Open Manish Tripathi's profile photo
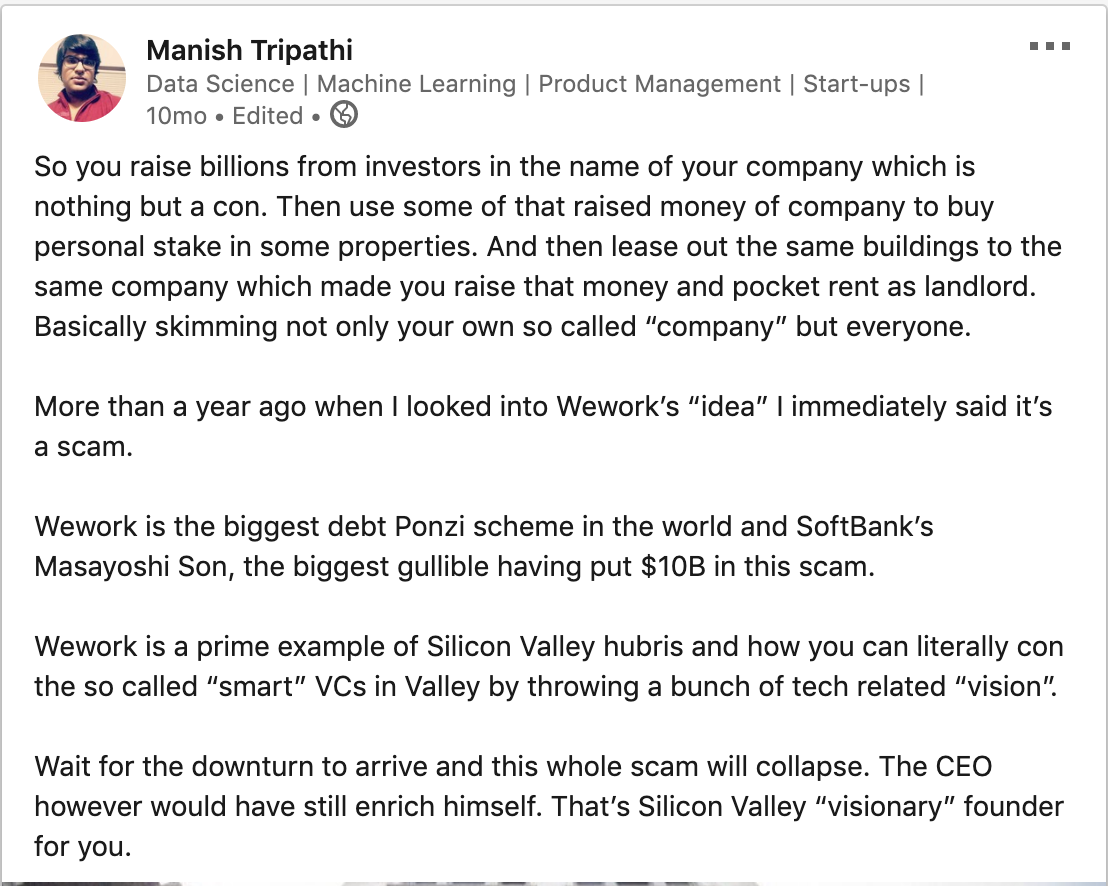 click(82, 78)
